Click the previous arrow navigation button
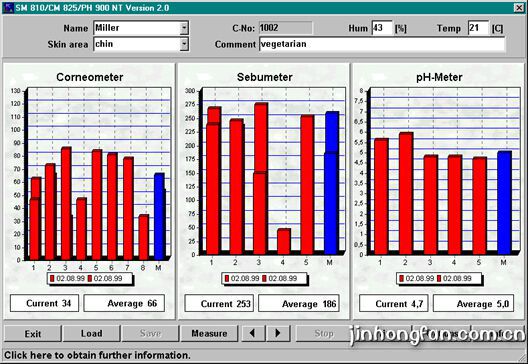Image resolution: width=528 pixels, height=364 pixels. 253,333
